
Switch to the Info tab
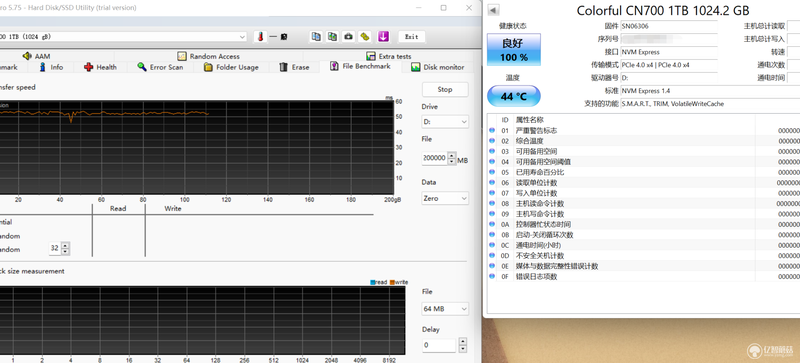(x=51, y=67)
